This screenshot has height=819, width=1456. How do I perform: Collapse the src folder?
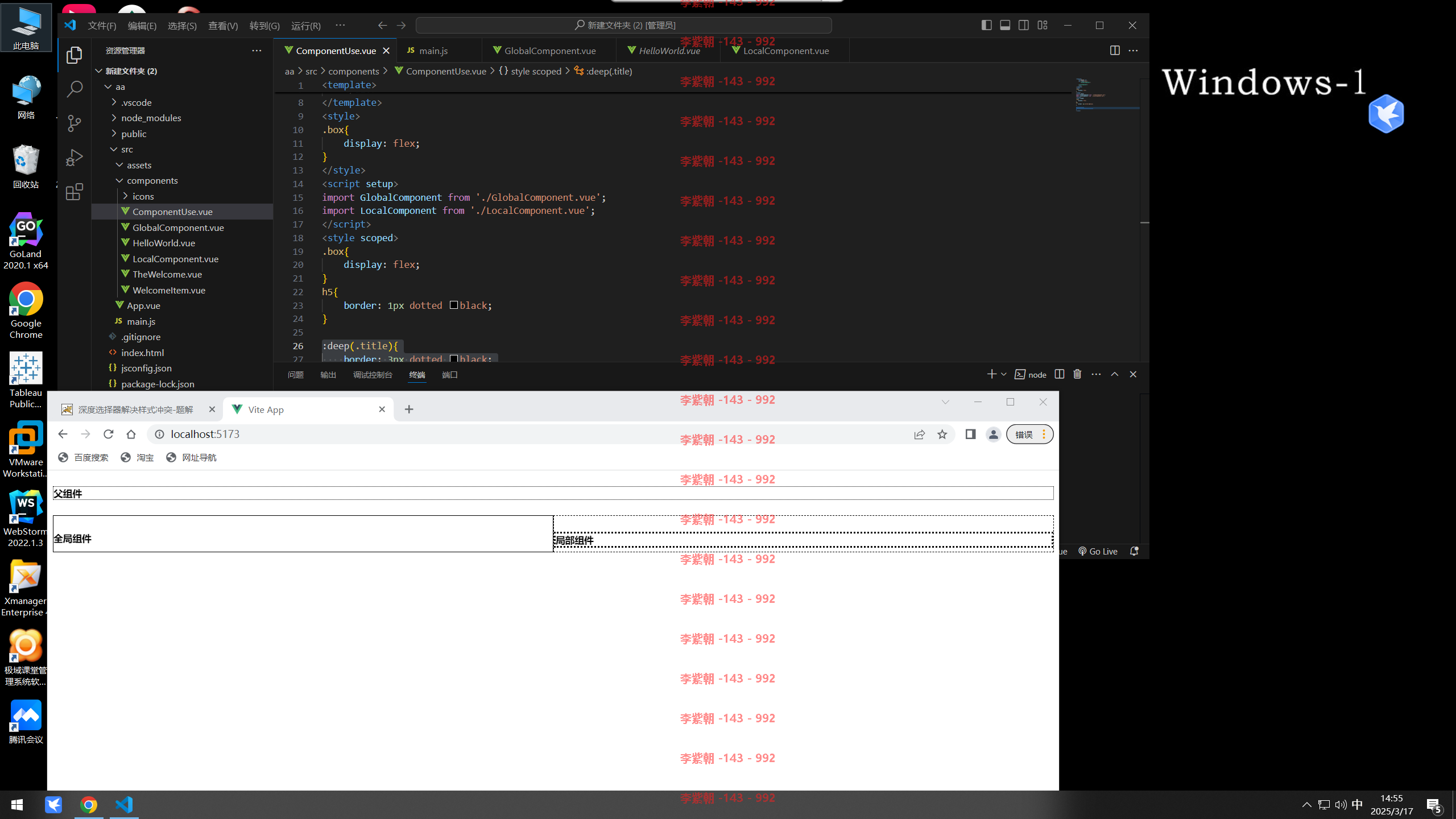114,149
